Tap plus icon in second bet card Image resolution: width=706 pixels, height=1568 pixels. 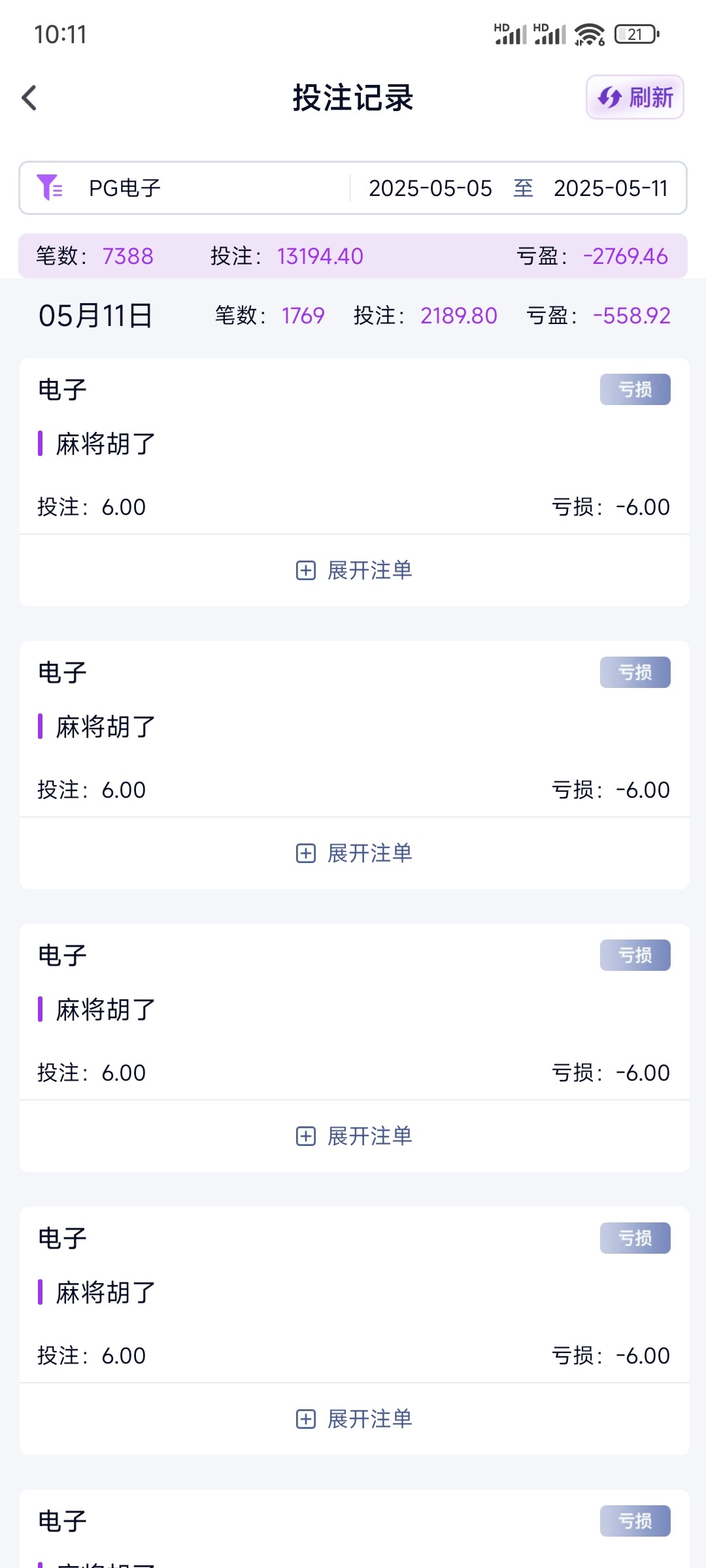tap(306, 853)
